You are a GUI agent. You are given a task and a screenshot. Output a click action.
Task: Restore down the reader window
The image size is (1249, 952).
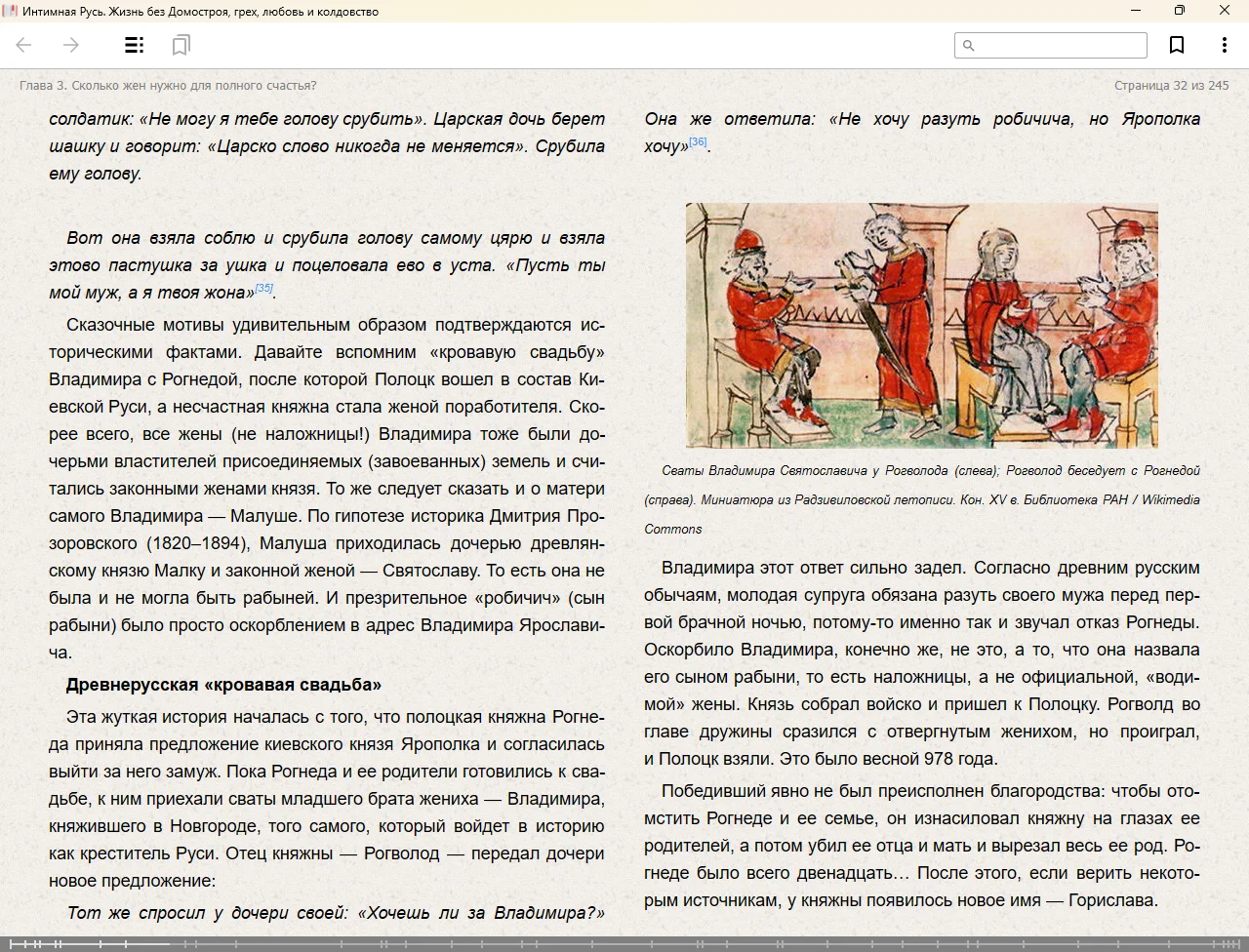click(1180, 11)
